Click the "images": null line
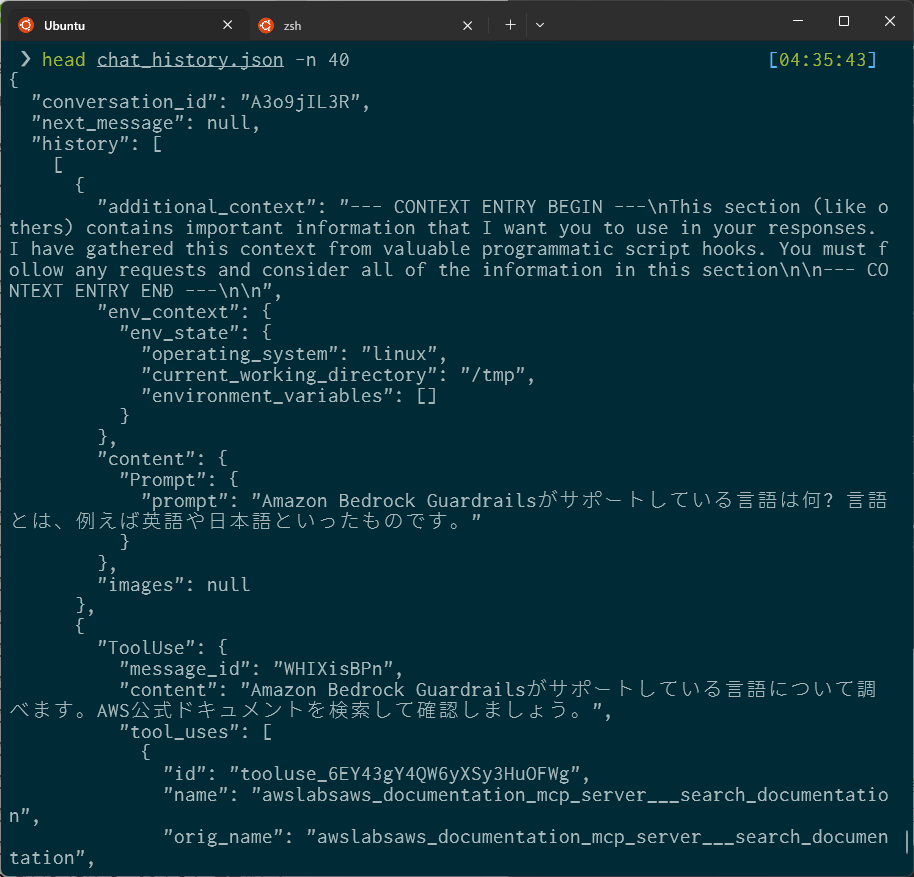This screenshot has width=914, height=877. (174, 584)
